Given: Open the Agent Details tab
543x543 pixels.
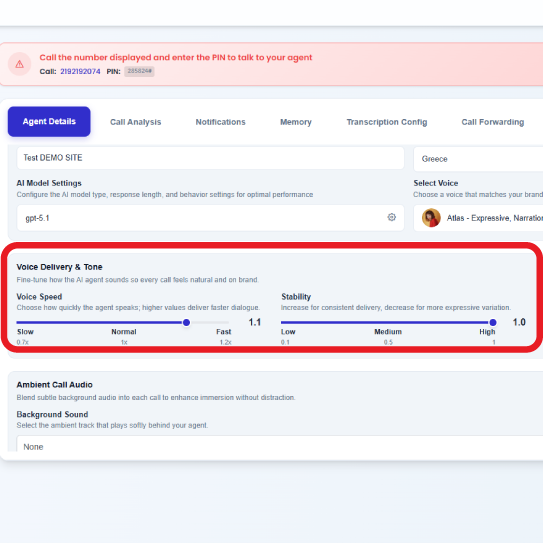Looking at the screenshot, I should (49, 122).
